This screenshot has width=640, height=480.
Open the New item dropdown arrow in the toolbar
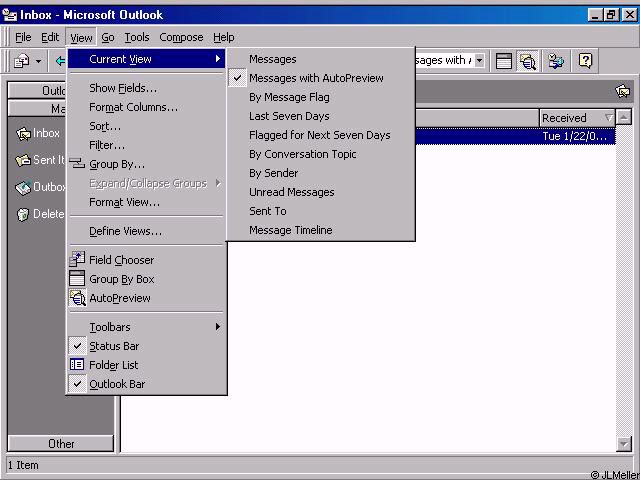coord(38,62)
